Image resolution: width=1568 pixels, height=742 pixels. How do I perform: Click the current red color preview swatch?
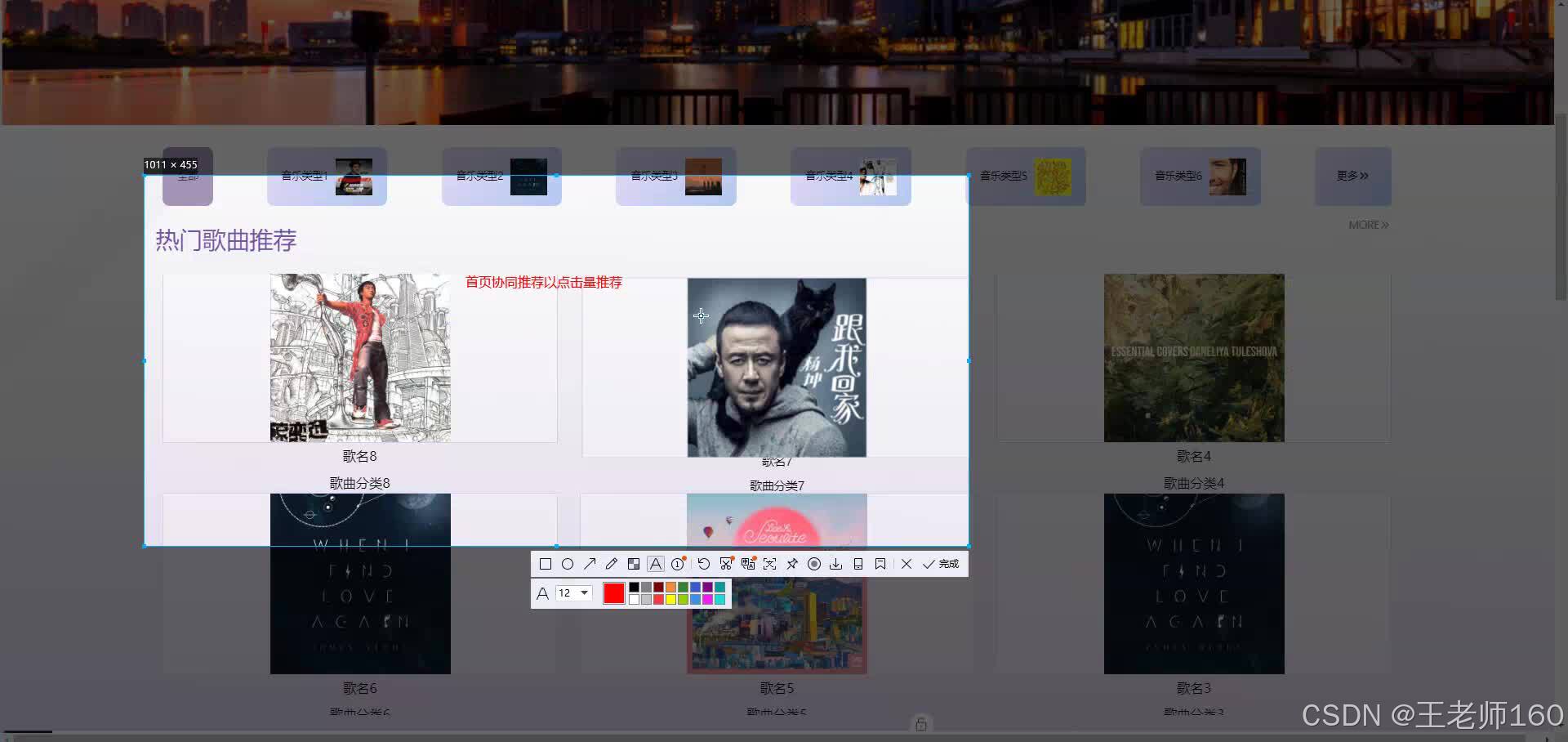tap(614, 593)
